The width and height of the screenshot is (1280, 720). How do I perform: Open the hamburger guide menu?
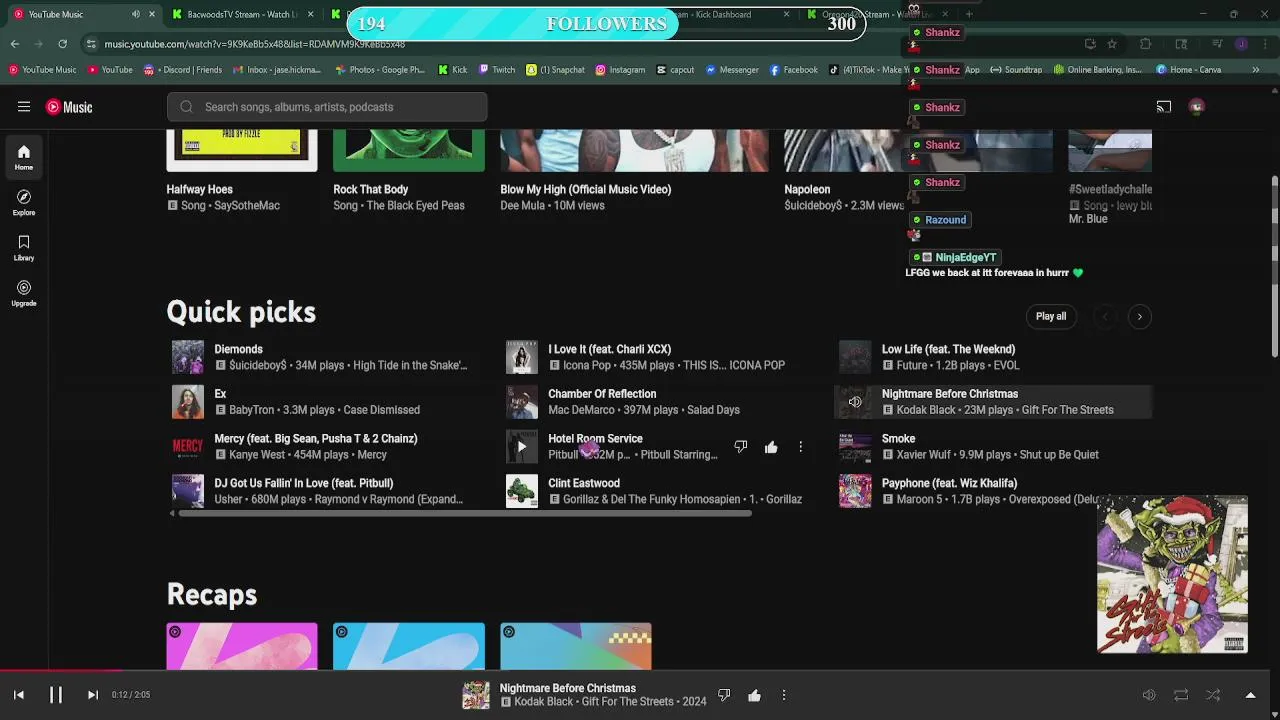(x=24, y=107)
